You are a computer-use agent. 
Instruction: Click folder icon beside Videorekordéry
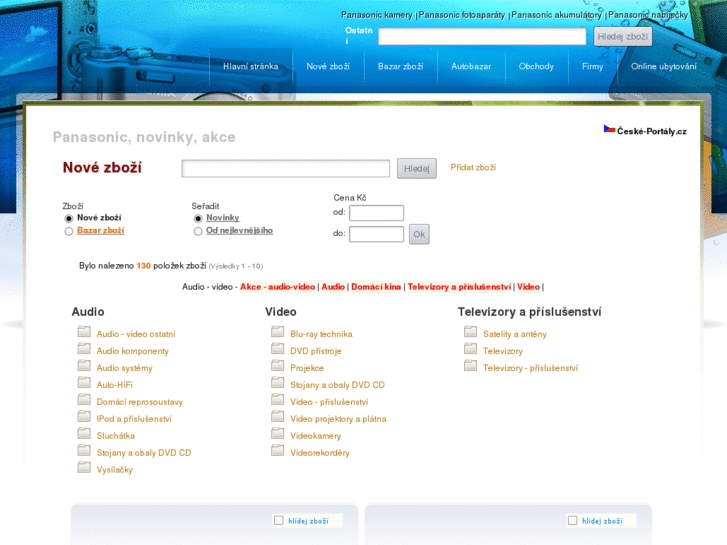[277, 450]
